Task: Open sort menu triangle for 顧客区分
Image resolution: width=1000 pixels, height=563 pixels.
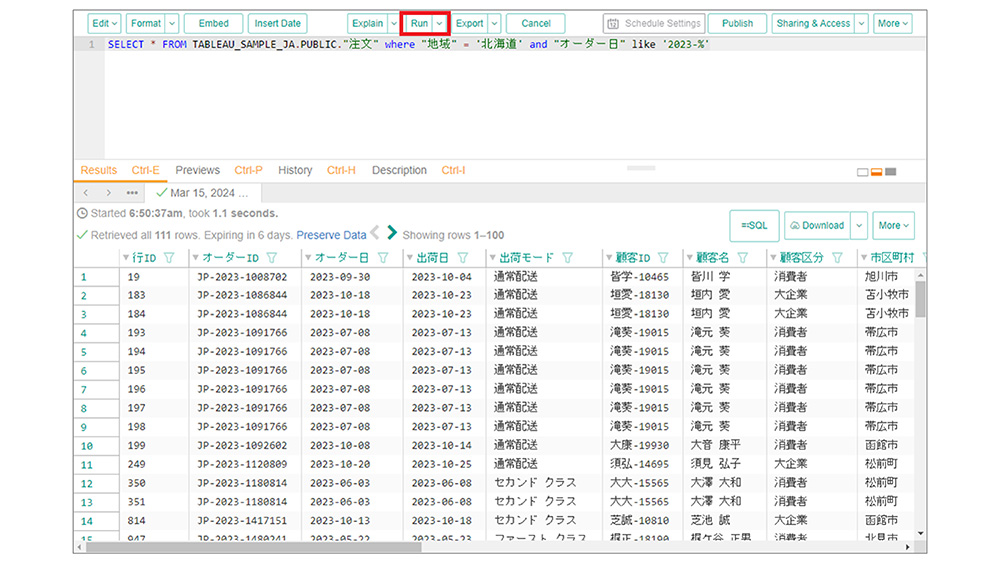Action: (773, 258)
